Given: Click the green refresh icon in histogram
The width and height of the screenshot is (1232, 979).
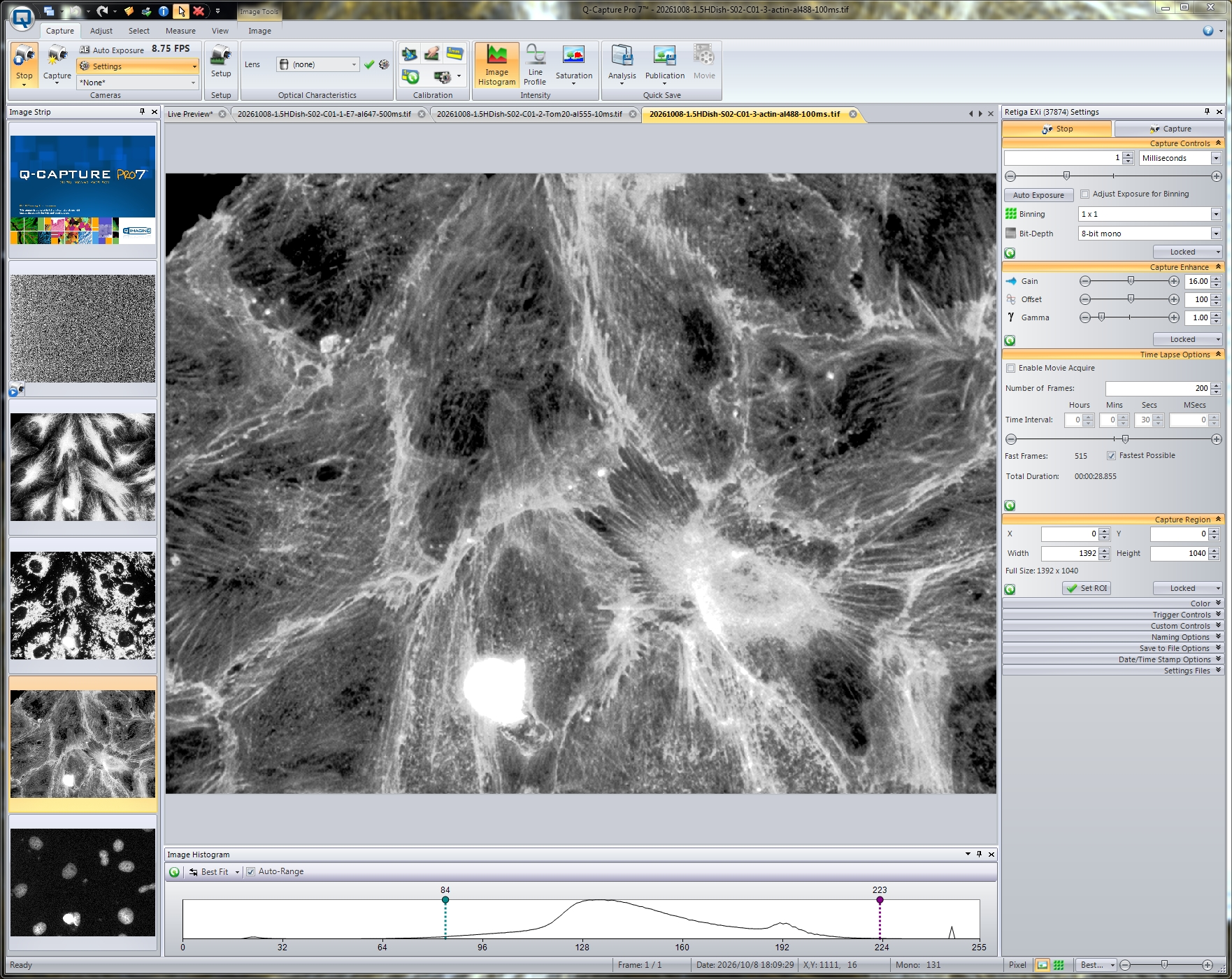Looking at the screenshot, I should tap(175, 872).
